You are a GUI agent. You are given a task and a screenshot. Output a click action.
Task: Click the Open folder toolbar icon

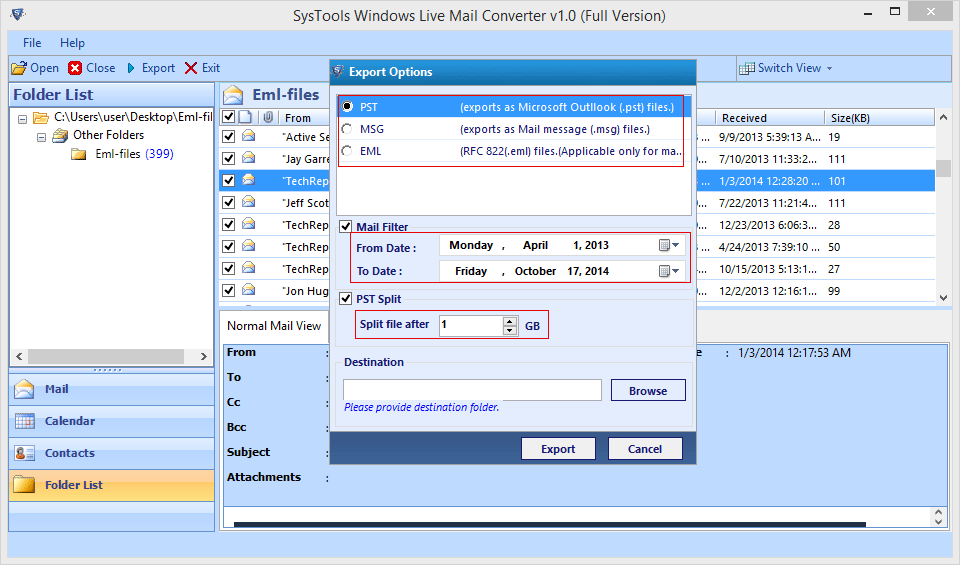pyautogui.click(x=19, y=68)
